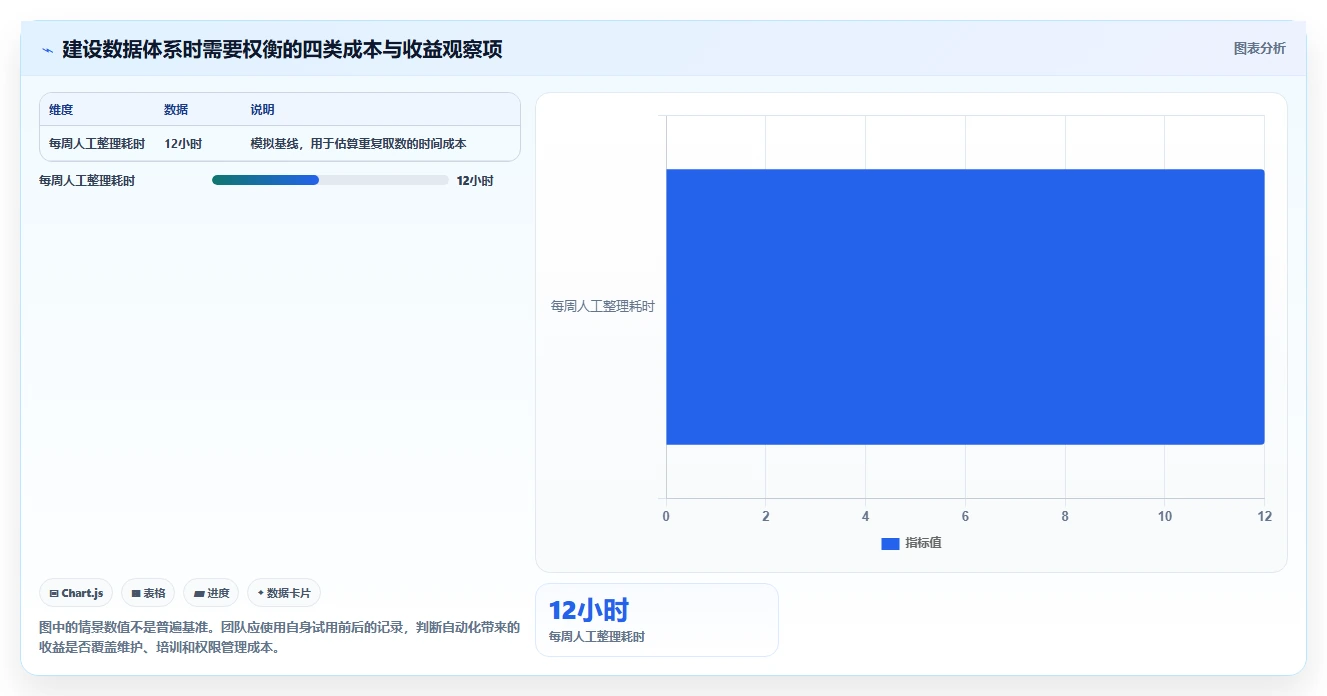Click the chart's 每周人工整理耗时 axis label
Viewport: 1327px width, 696px height.
[602, 306]
